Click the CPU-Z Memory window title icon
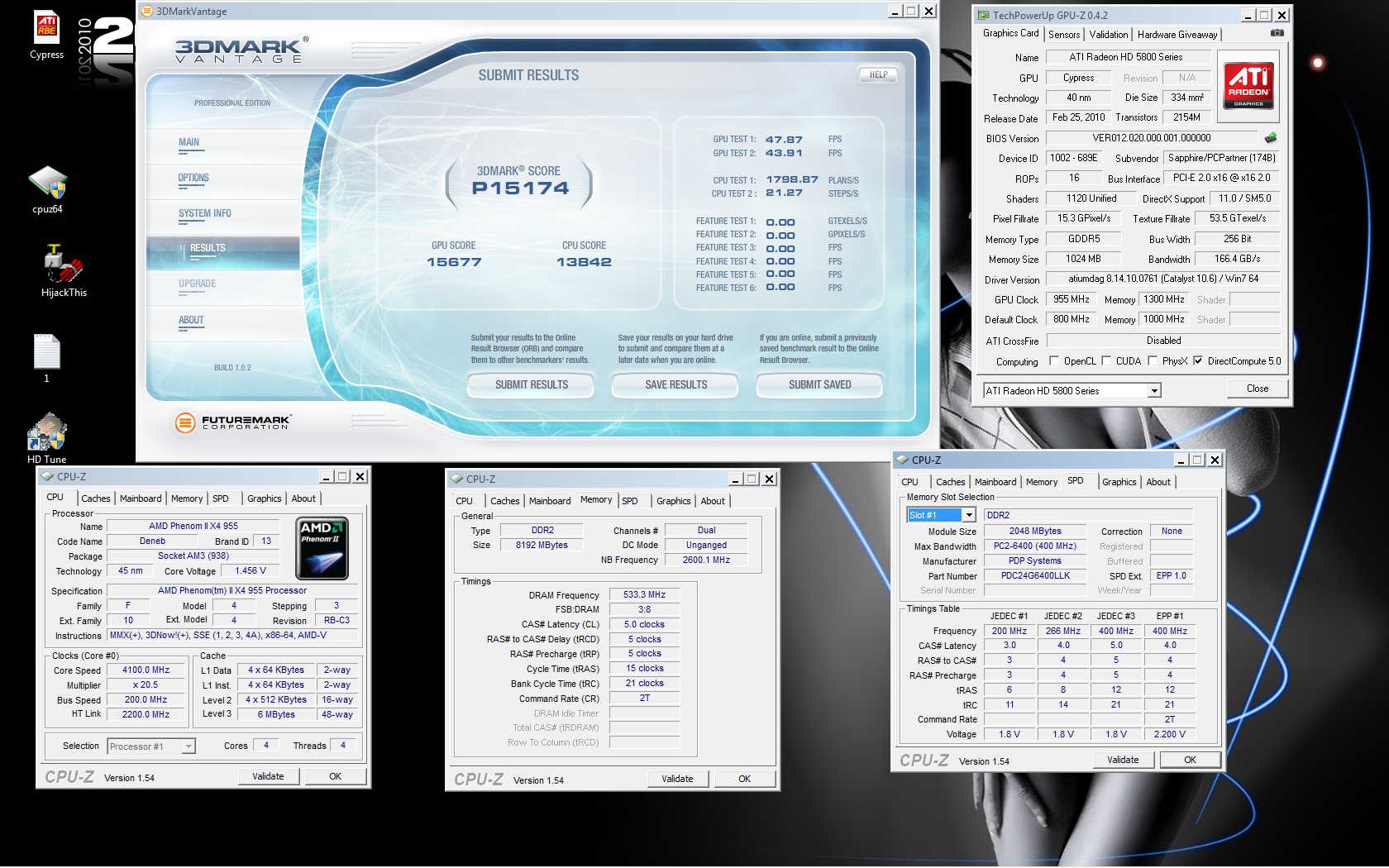The height and width of the screenshot is (868, 1389). pyautogui.click(x=456, y=479)
